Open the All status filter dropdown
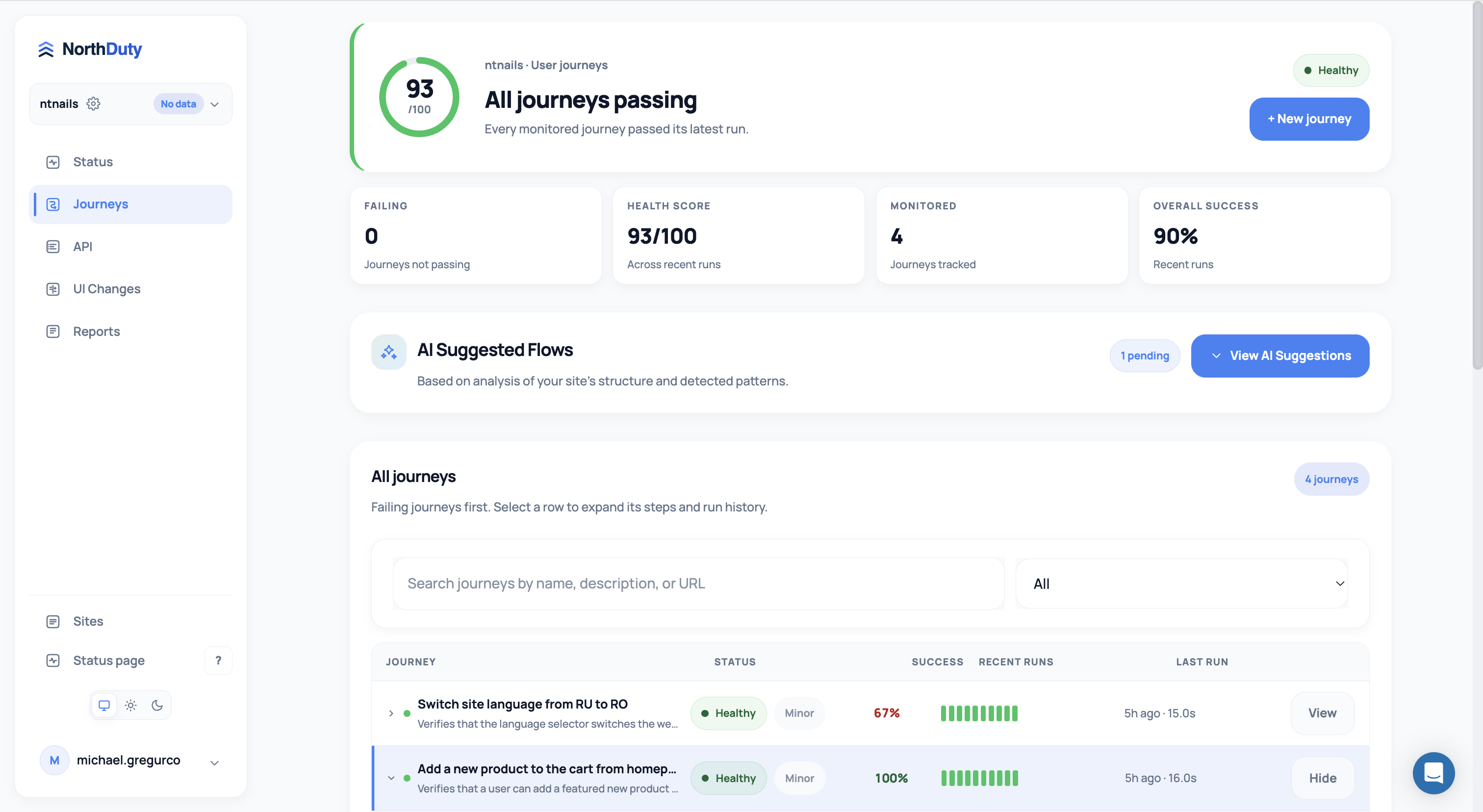The width and height of the screenshot is (1483, 812). [x=1182, y=584]
